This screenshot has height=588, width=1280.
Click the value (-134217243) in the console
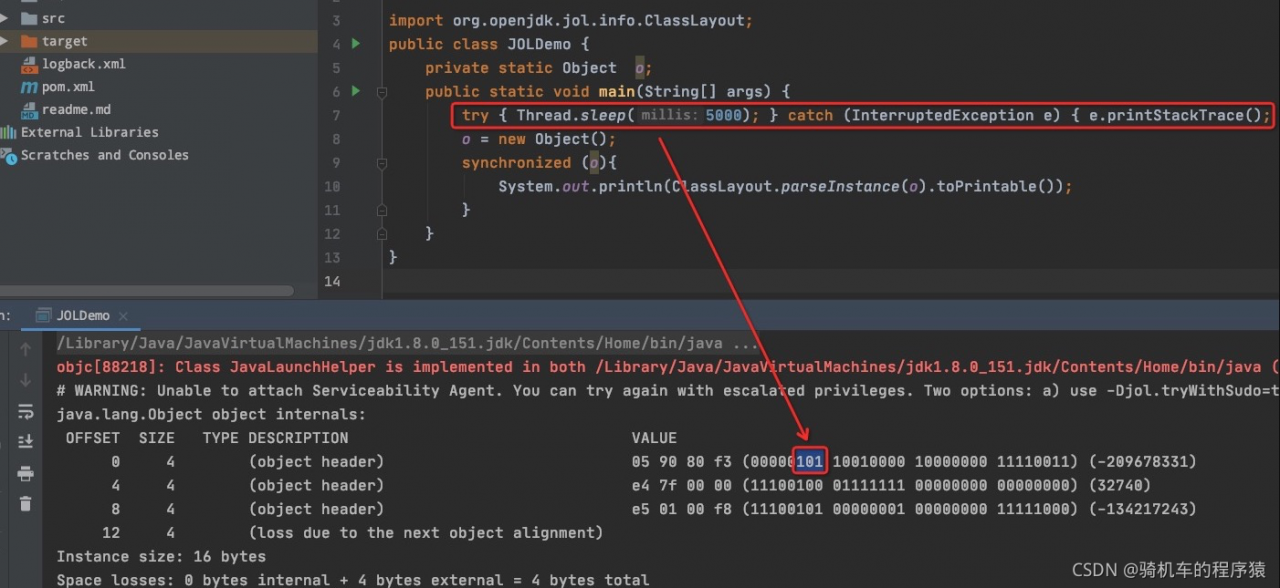pyautogui.click(x=1142, y=509)
